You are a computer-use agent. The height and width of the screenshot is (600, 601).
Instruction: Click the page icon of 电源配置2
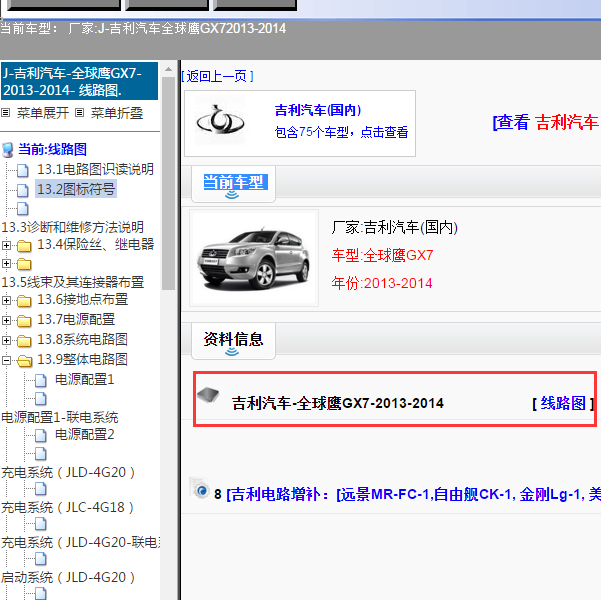pyautogui.click(x=41, y=436)
